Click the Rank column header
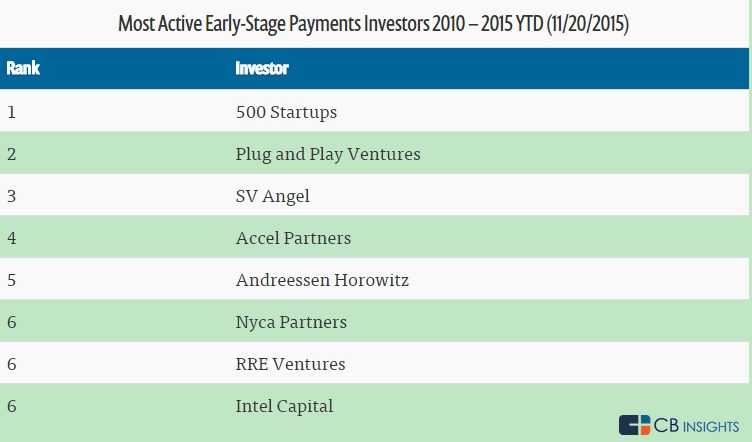Viewport: 752px width, 442px height. (23, 69)
